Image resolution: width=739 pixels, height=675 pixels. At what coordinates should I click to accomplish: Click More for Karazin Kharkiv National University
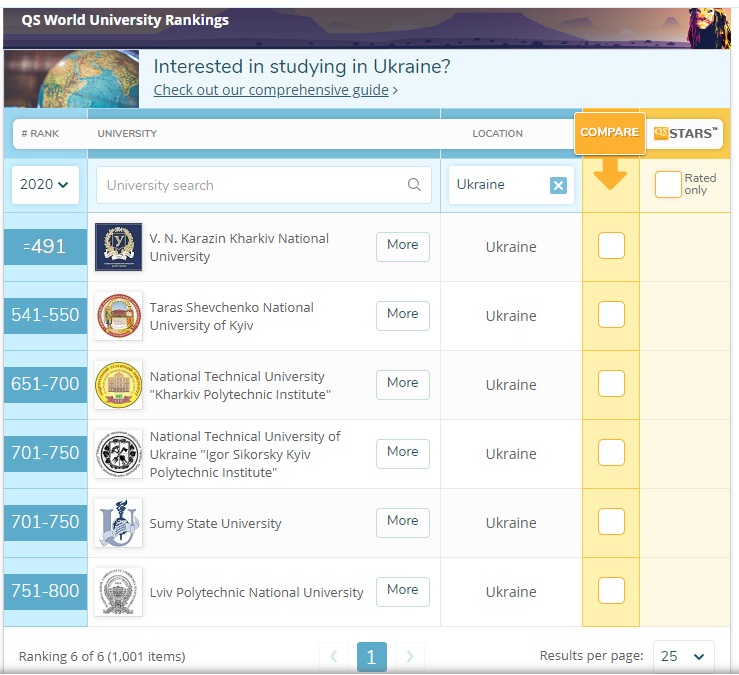coord(402,247)
